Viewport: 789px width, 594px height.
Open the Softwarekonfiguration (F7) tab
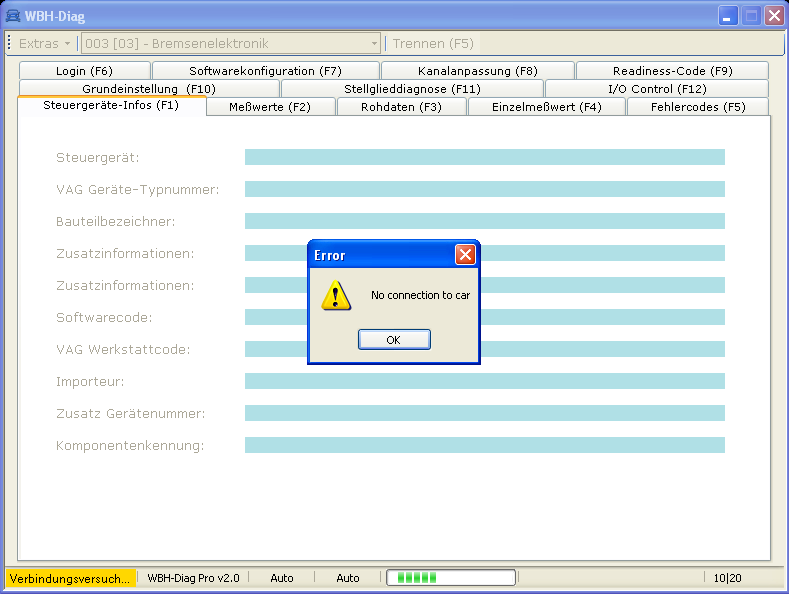265,71
